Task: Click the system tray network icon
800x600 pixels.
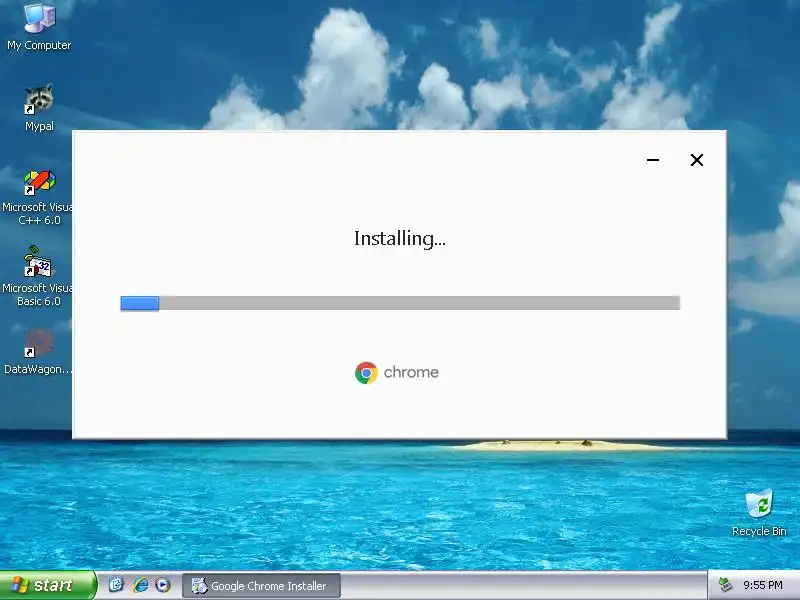Action: (x=725, y=585)
